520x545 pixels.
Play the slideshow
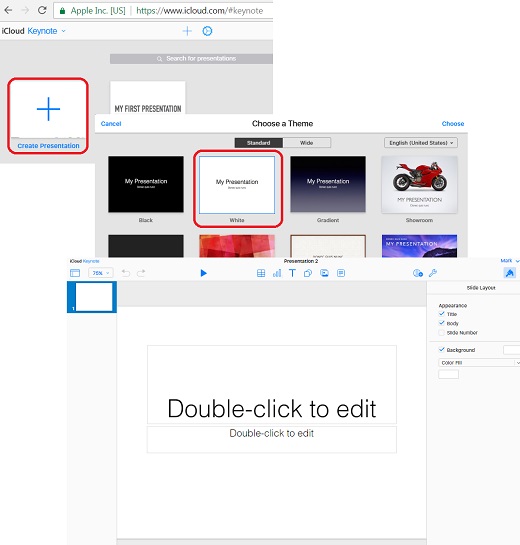(204, 273)
